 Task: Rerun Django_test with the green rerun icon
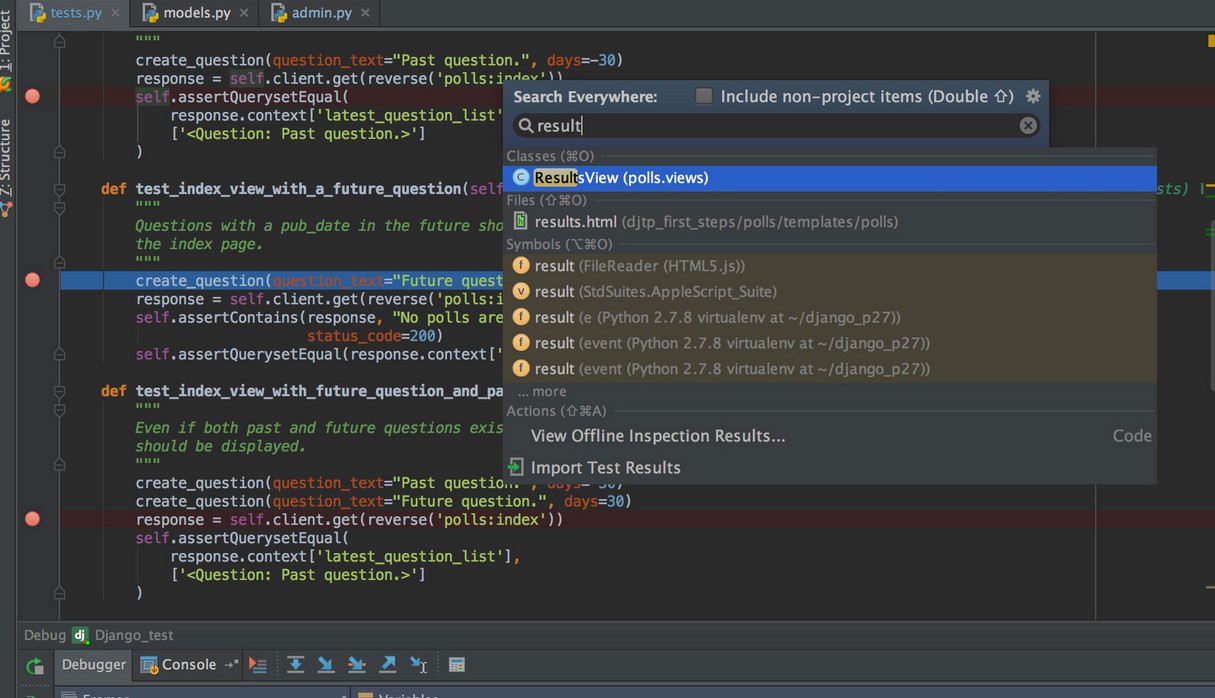(35, 666)
